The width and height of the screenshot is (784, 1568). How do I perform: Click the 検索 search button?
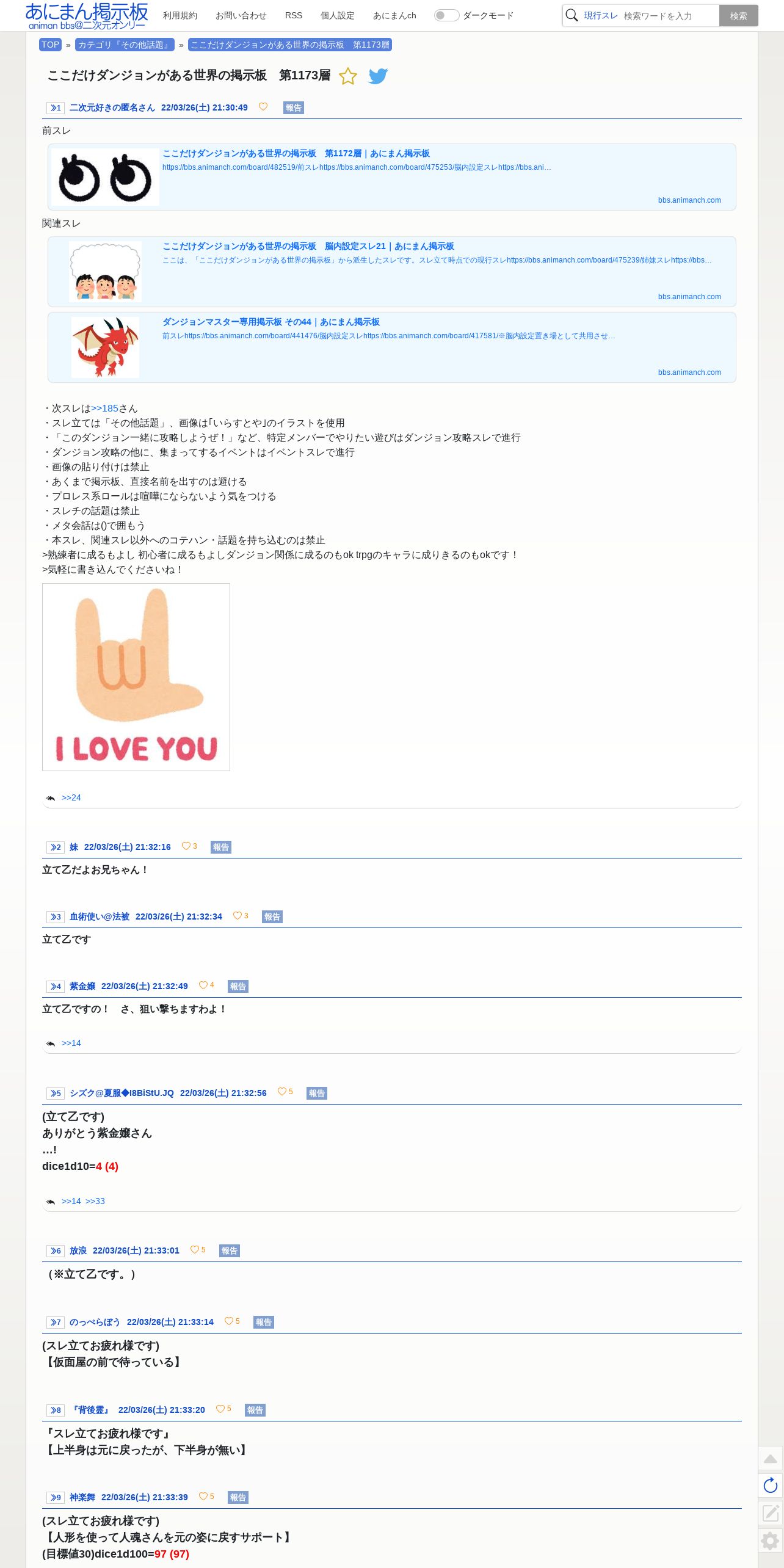(x=739, y=16)
